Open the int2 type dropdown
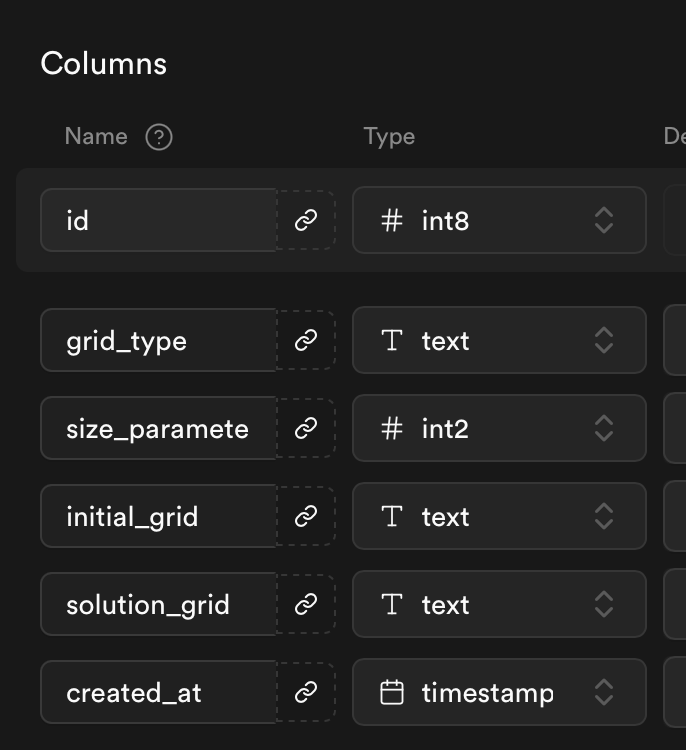The image size is (686, 750). tap(499, 429)
